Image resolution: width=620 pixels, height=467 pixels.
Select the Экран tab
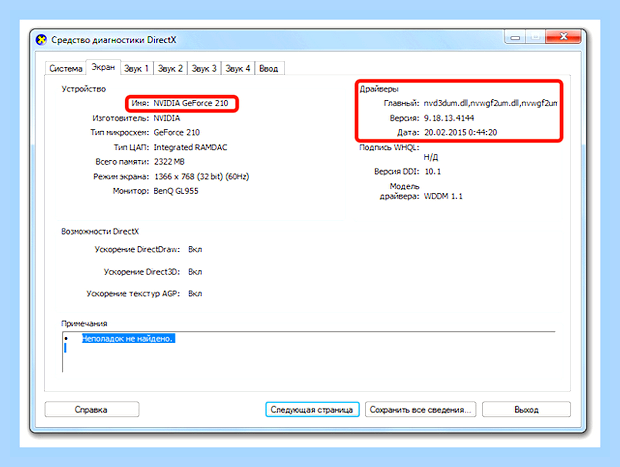(x=103, y=67)
